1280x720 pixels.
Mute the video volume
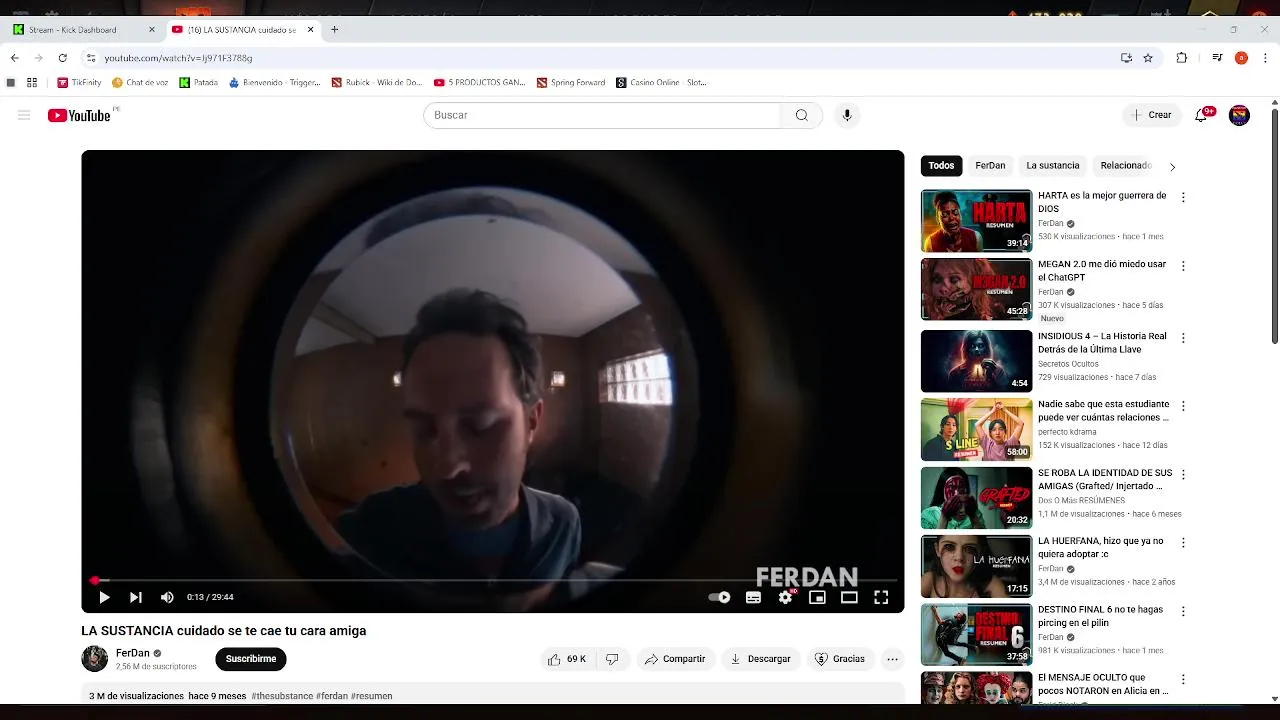[x=167, y=597]
